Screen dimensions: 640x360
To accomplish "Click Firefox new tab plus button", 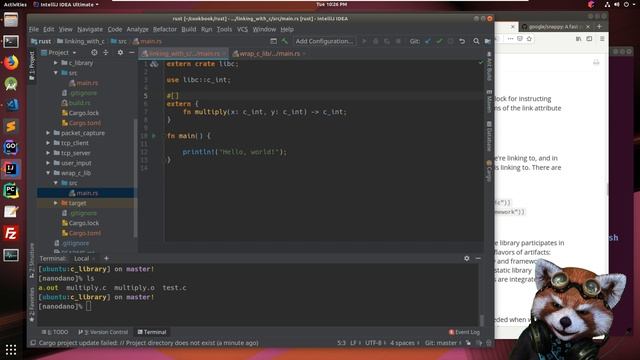I will 599,27.
